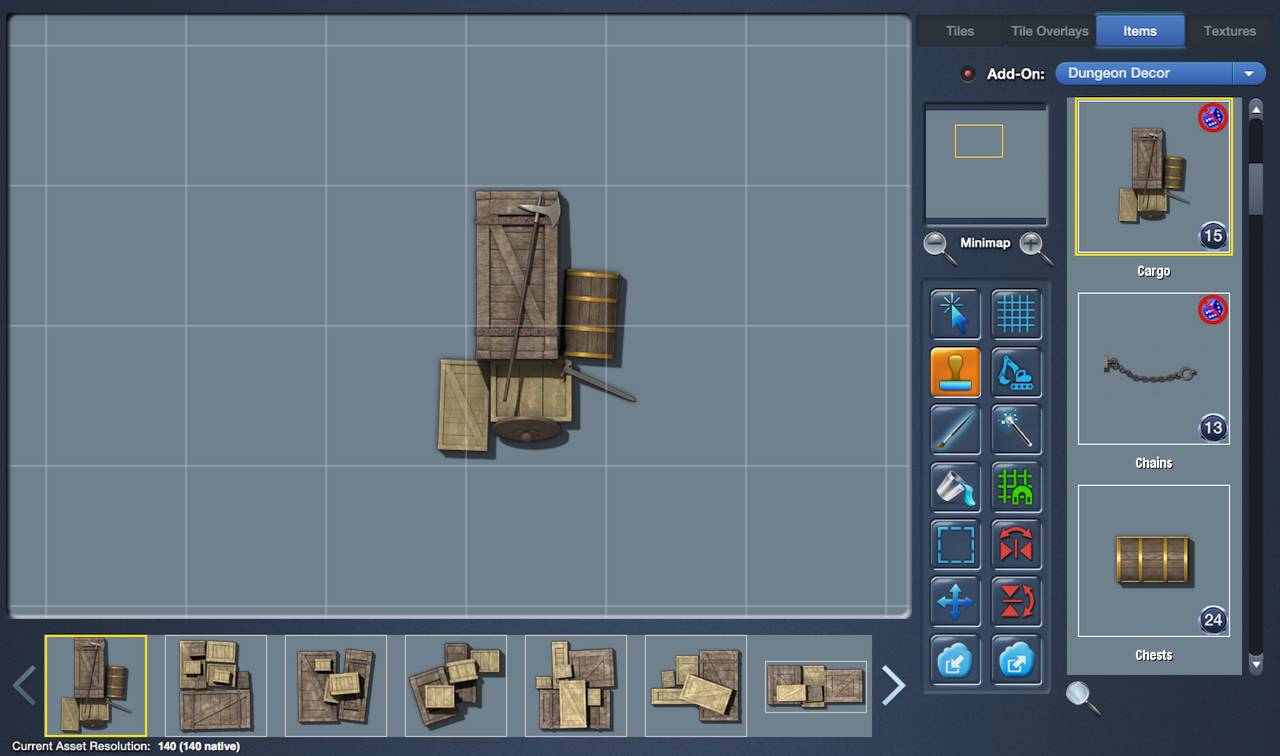The width and height of the screenshot is (1280, 756).
Task: Click the cloud export icon
Action: [1016, 659]
